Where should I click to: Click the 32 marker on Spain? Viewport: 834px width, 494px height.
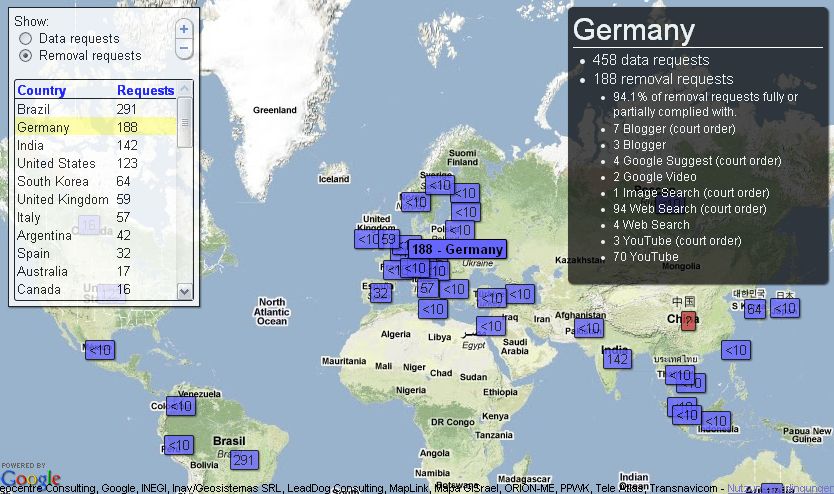tap(381, 293)
